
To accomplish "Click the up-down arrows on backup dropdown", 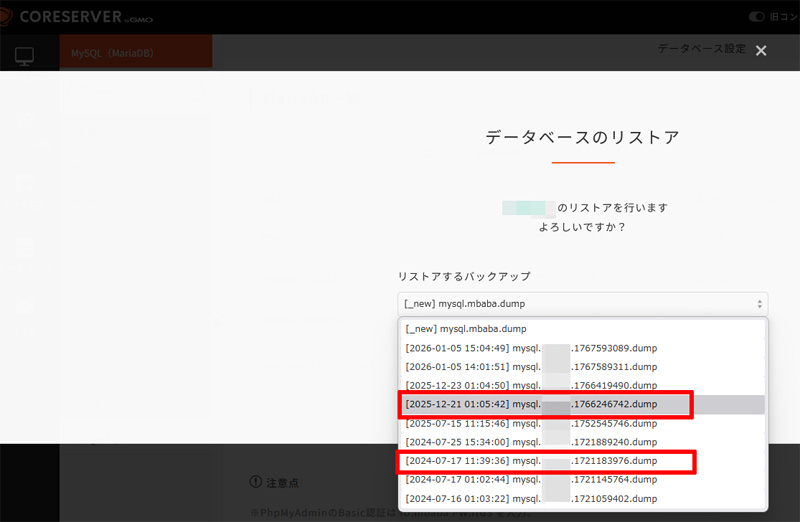I will click(759, 303).
